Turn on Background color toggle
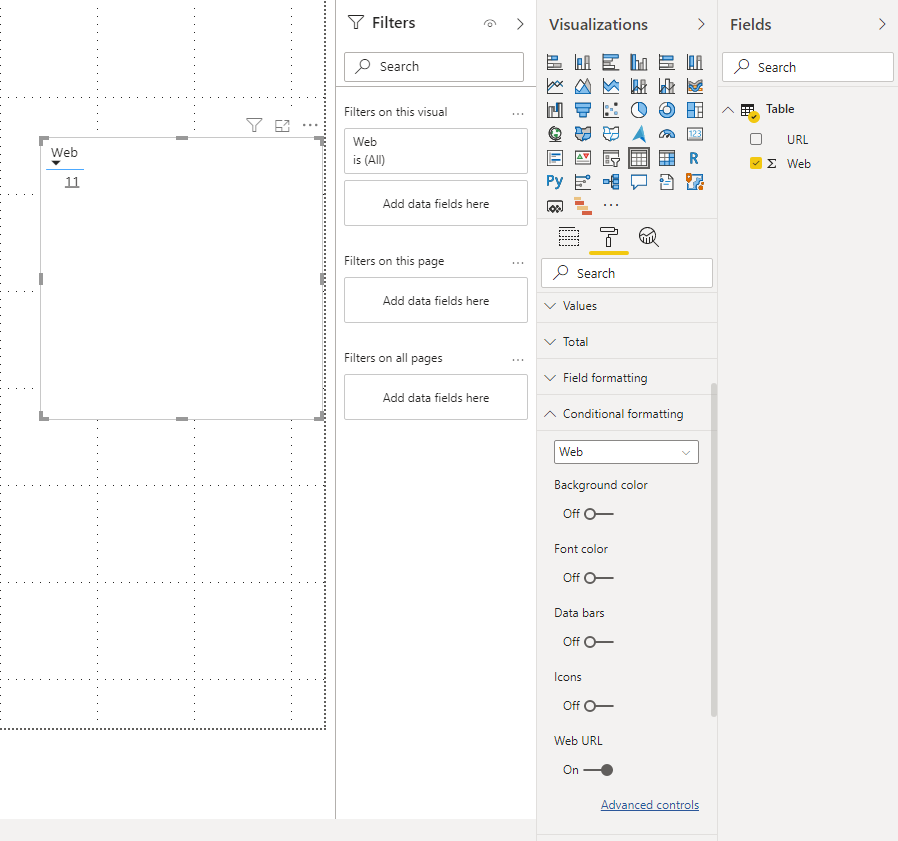The image size is (898, 841). coord(598,514)
